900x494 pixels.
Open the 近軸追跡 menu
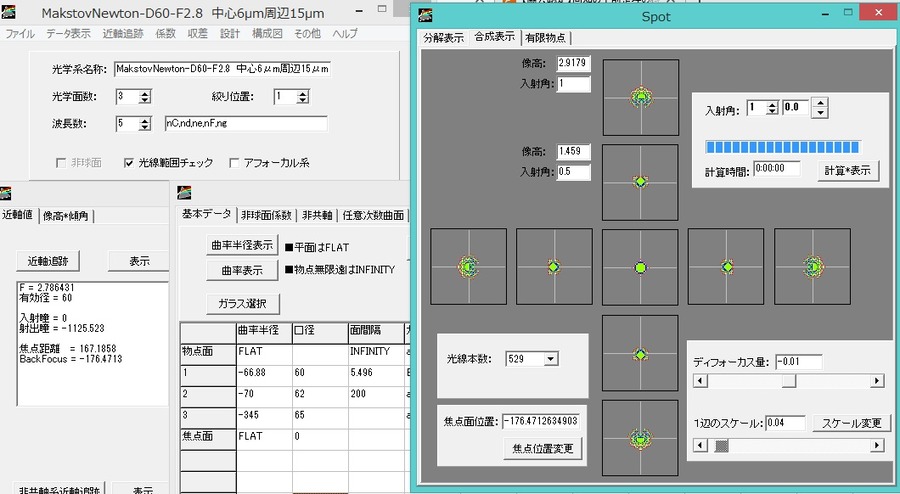(123, 34)
